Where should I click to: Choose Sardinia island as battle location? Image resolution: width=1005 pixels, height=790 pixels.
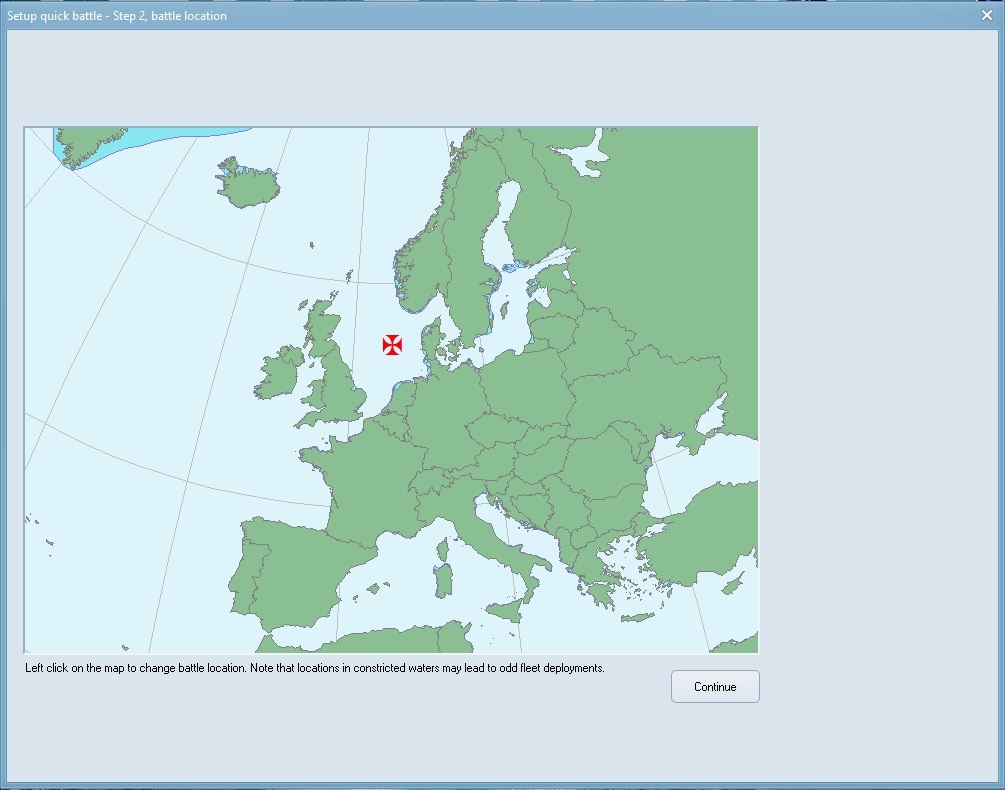click(442, 581)
